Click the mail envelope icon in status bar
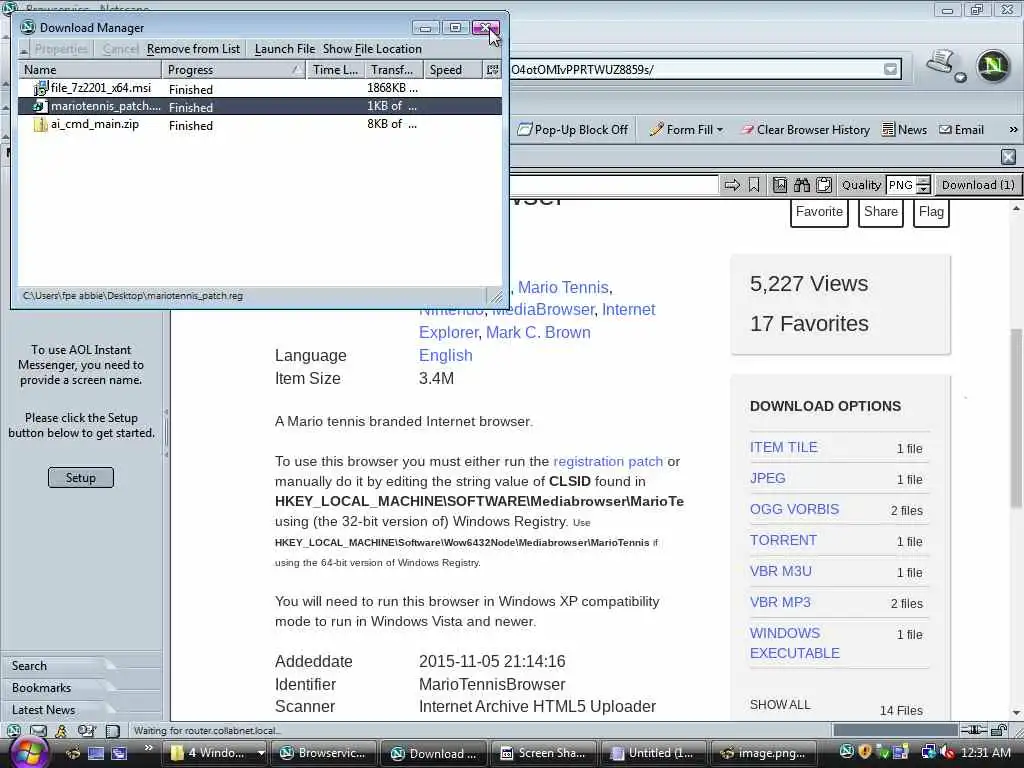 (x=38, y=731)
